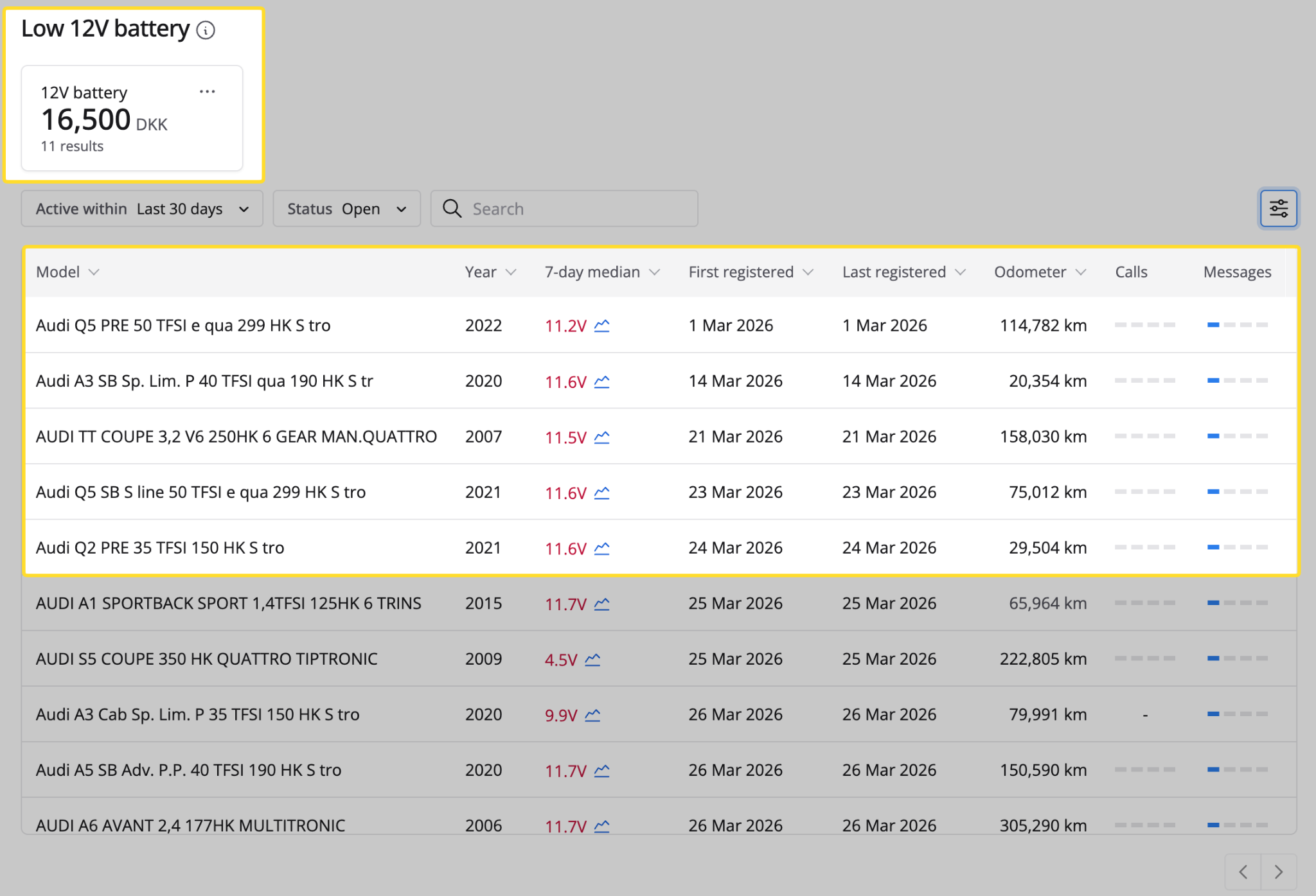Expand the Active within Last 30 days dropdown
This screenshot has width=1316, height=896.
[x=142, y=209]
